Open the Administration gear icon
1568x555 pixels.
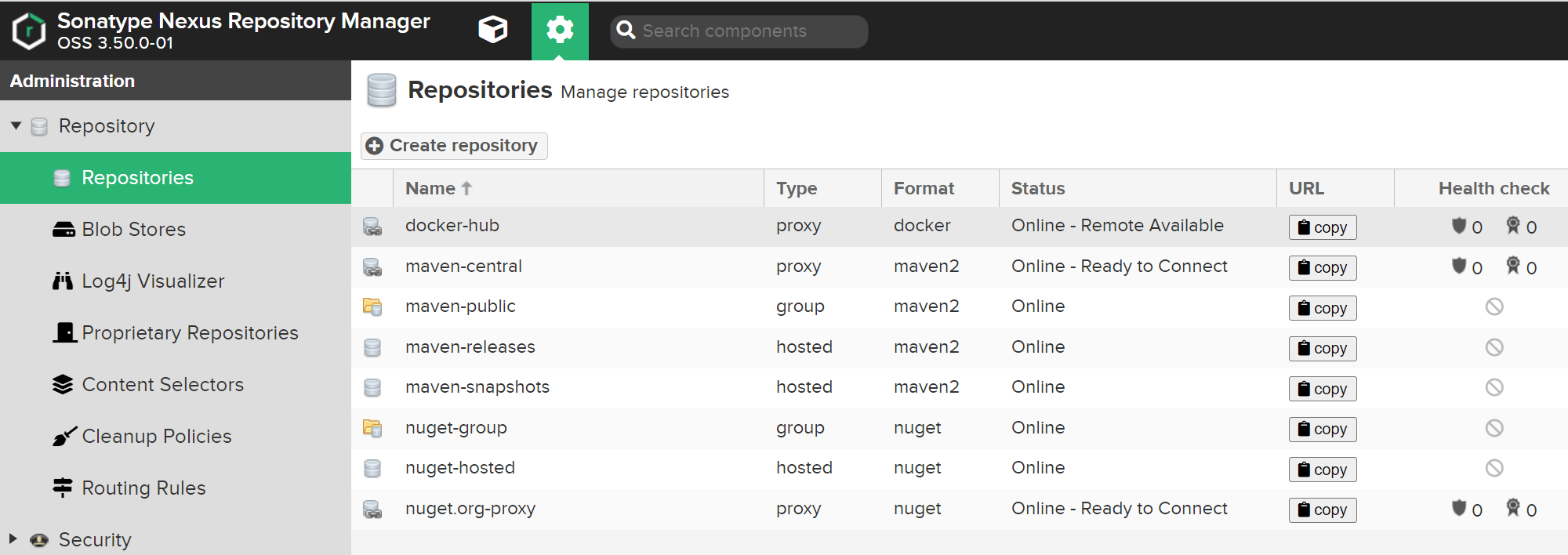560,31
